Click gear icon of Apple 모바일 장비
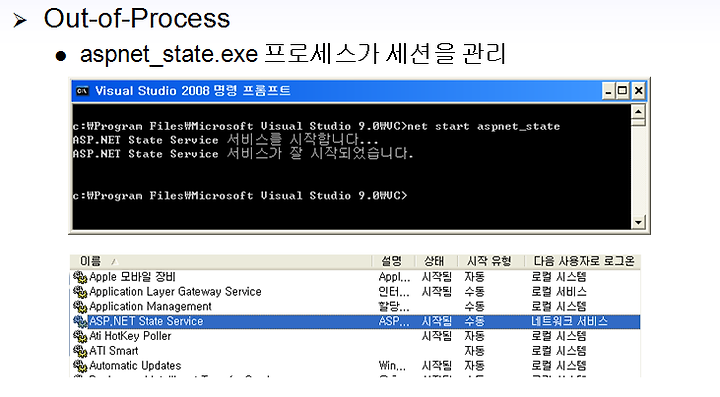This screenshot has height=397, width=720. pyautogui.click(x=80, y=277)
